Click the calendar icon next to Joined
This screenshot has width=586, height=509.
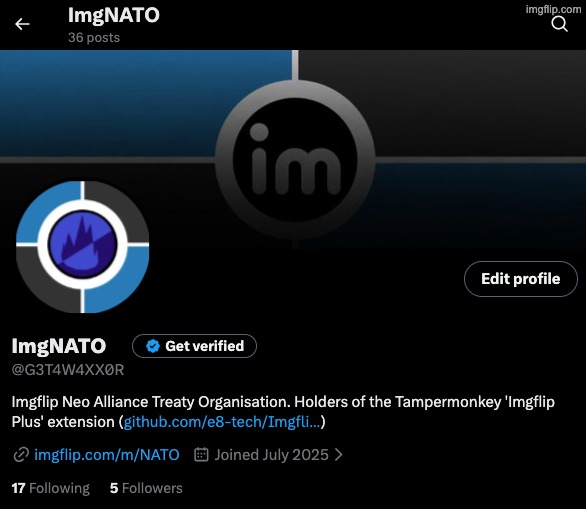tap(201, 454)
